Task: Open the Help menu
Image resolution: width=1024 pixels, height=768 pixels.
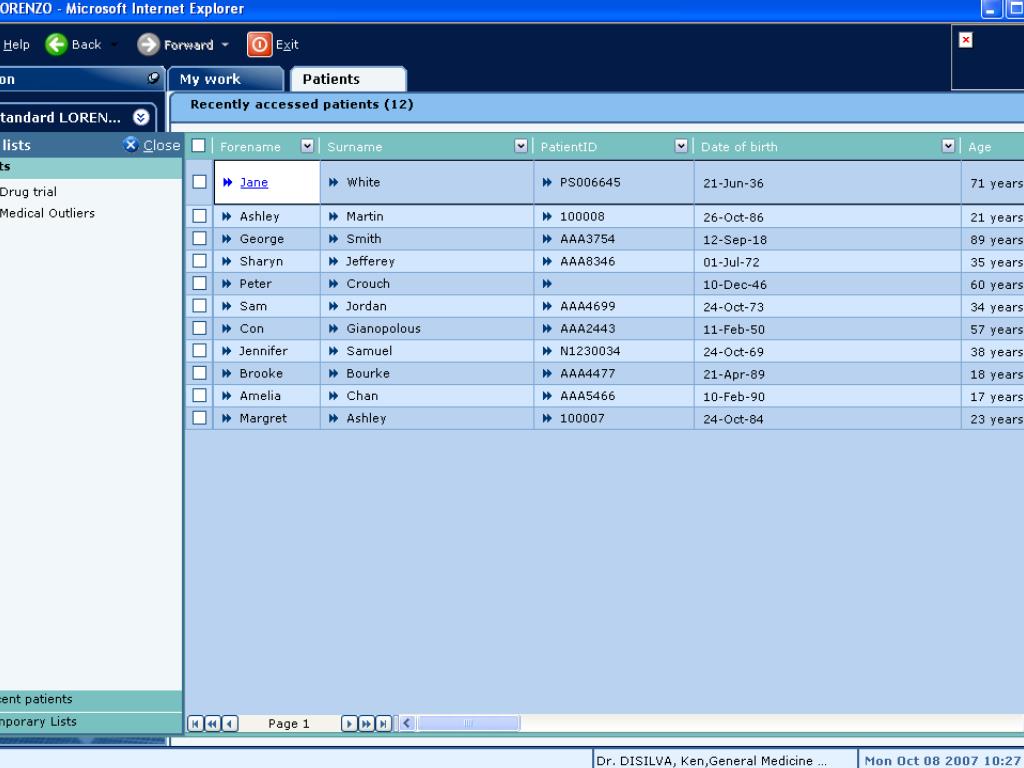Action: coord(15,44)
